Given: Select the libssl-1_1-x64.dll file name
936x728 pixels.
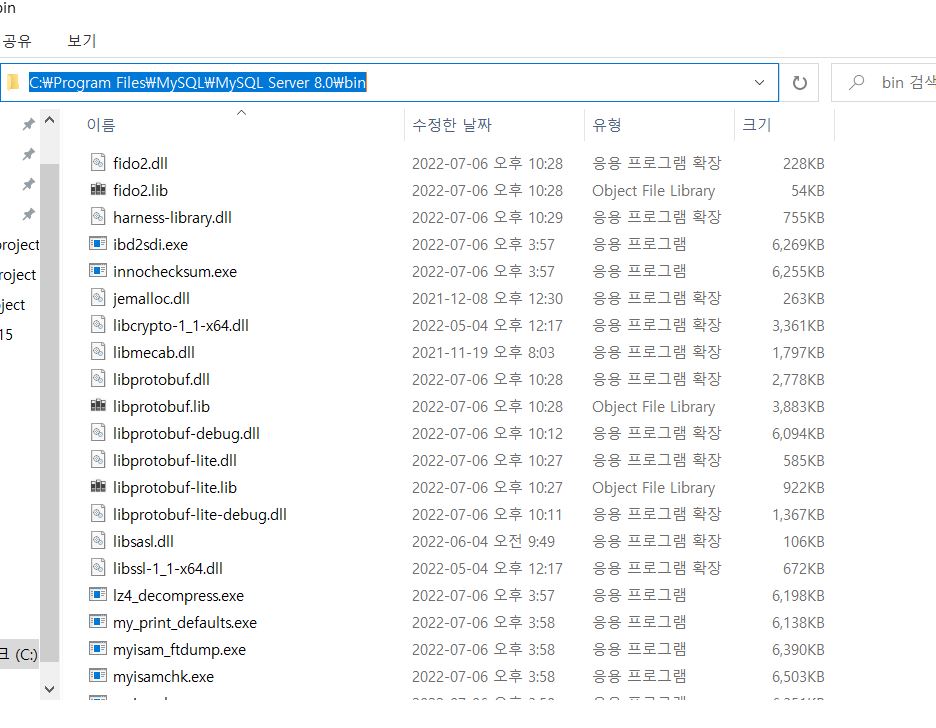Looking at the screenshot, I should (168, 568).
